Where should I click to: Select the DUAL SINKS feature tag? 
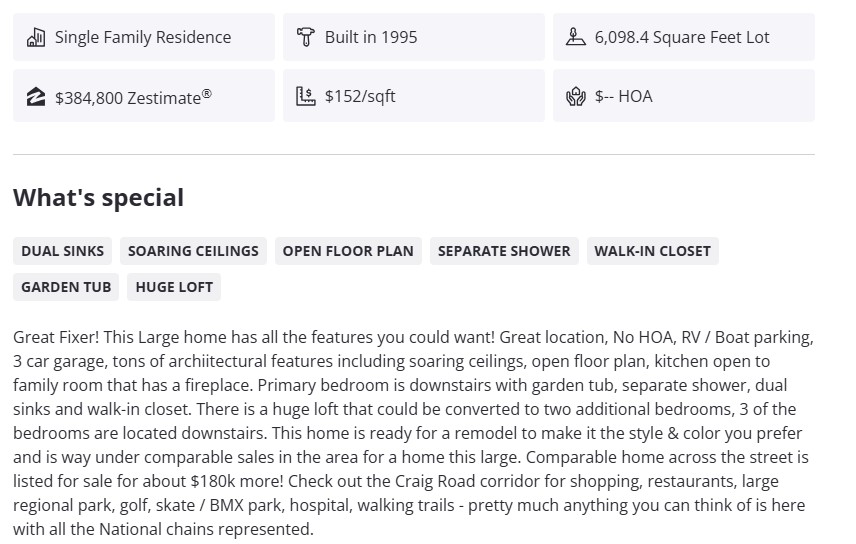63,251
